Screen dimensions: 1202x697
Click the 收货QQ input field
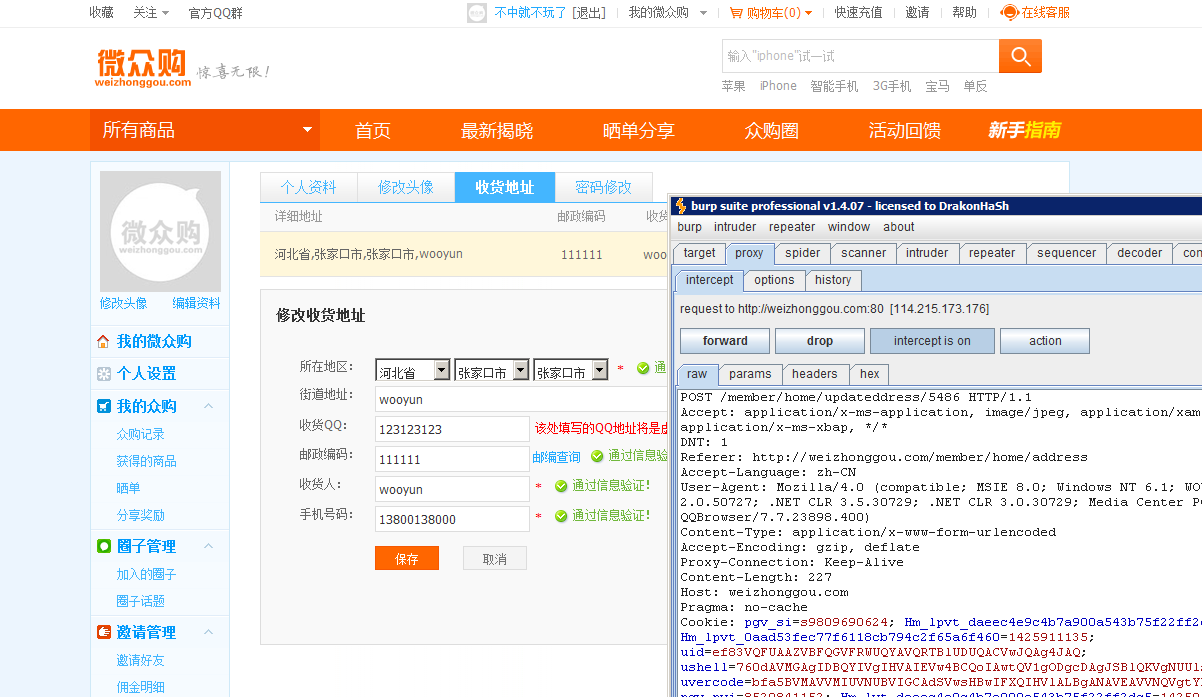452,429
